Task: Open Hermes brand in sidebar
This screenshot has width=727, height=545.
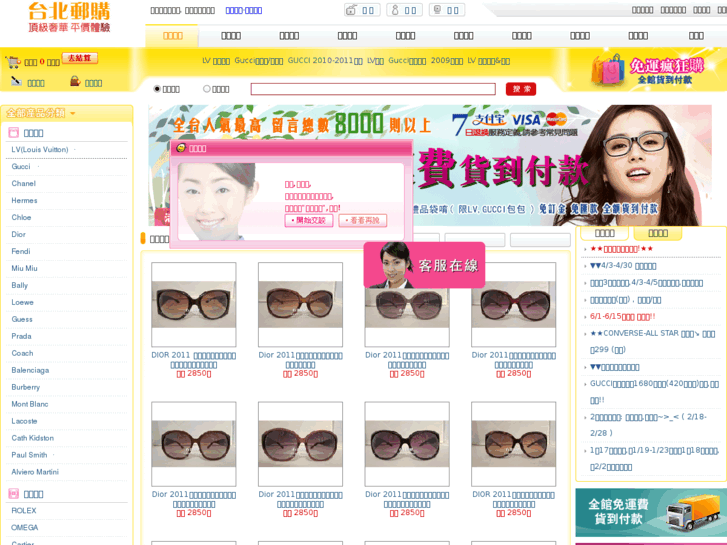Action: pos(24,200)
